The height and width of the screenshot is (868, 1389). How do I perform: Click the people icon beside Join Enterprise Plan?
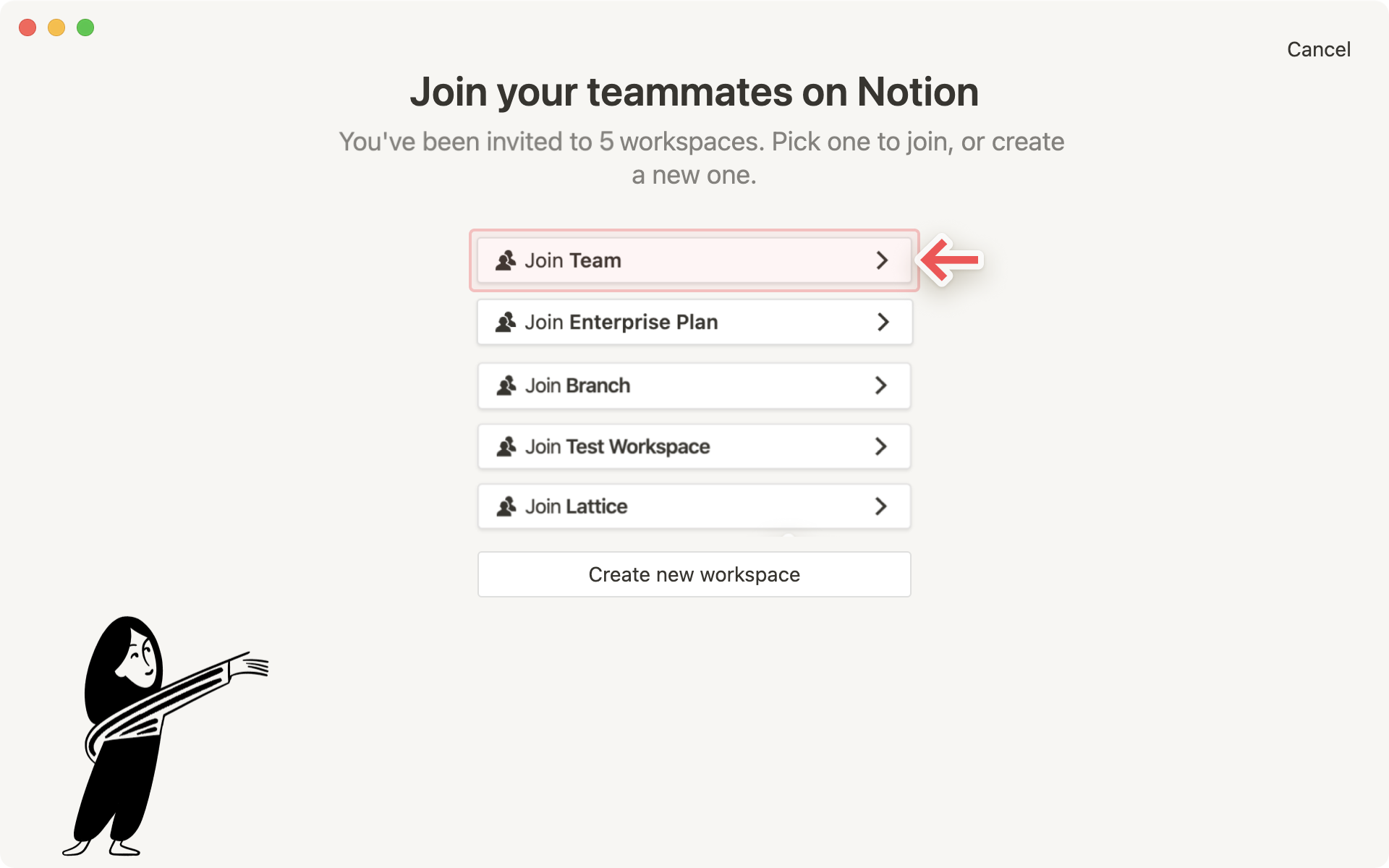(506, 322)
